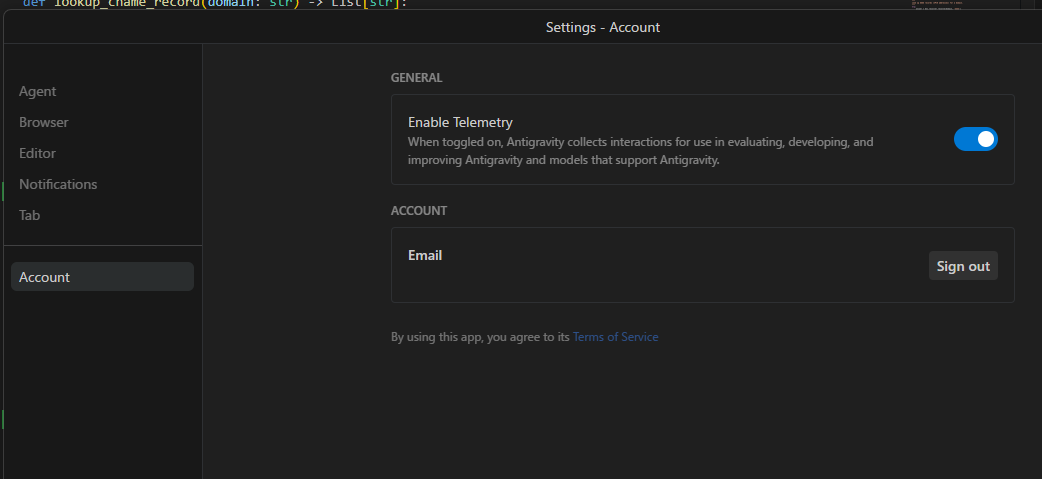Click the ACCOUNT section header
The width and height of the screenshot is (1042, 479).
[x=419, y=211]
